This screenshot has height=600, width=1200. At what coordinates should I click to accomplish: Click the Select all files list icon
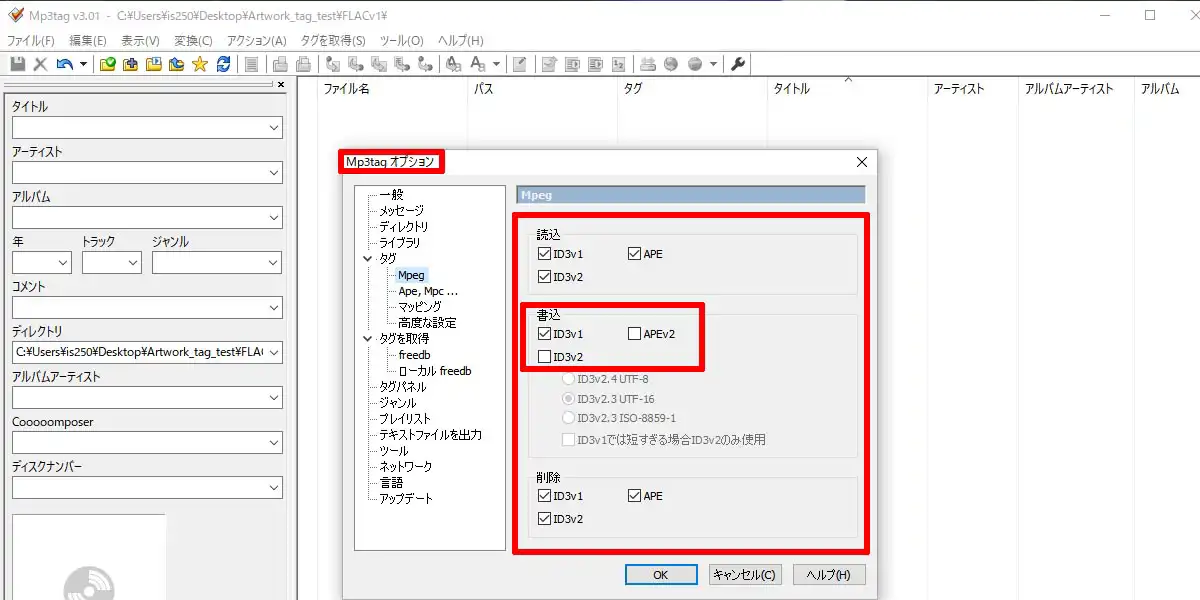click(251, 64)
